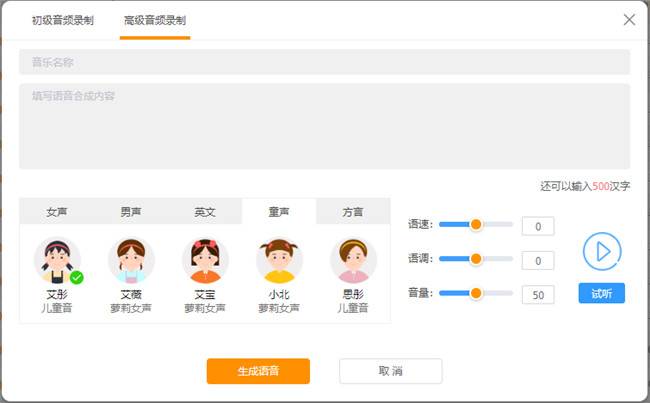Close the audio recording dialog
Image resolution: width=650 pixels, height=403 pixels.
coord(629,19)
